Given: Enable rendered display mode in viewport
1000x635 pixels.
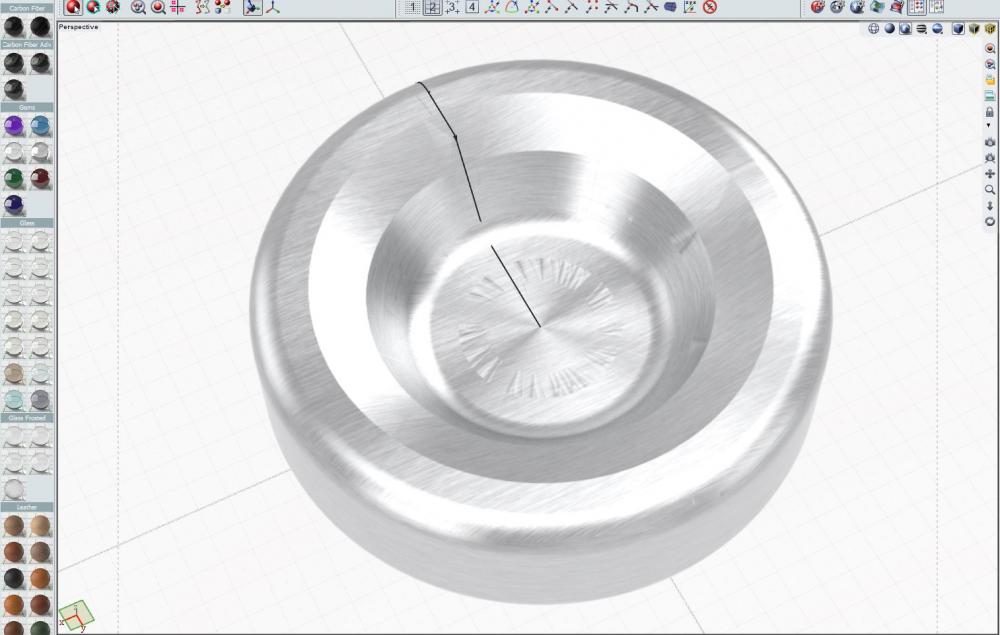Looking at the screenshot, I should tap(905, 29).
